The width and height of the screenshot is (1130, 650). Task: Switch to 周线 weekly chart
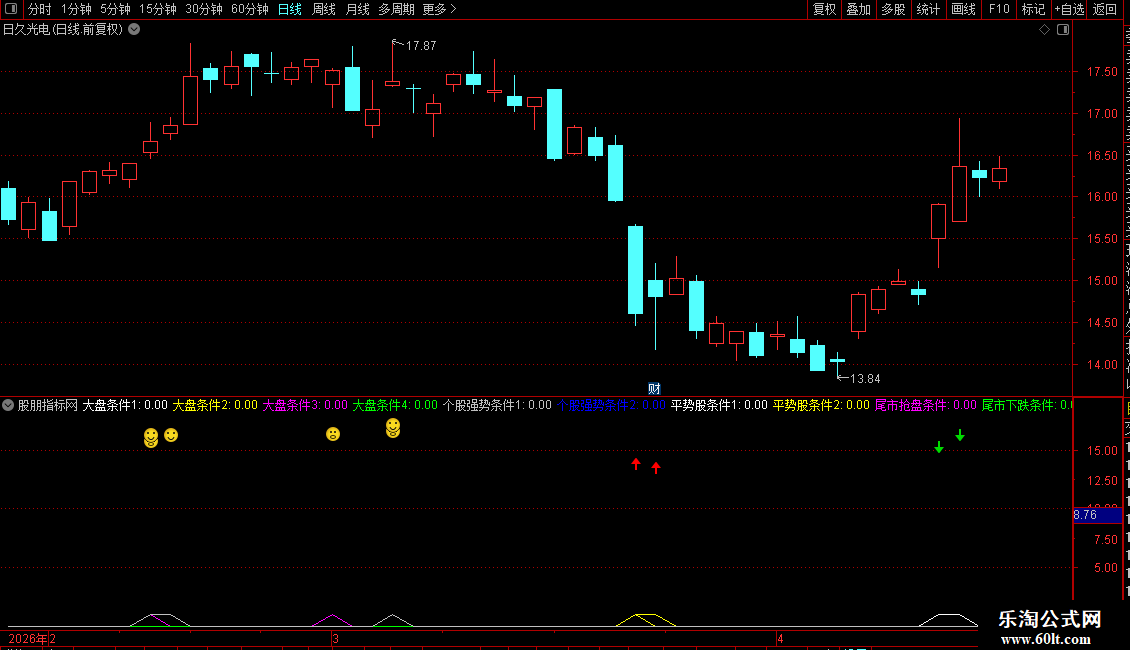pos(324,9)
